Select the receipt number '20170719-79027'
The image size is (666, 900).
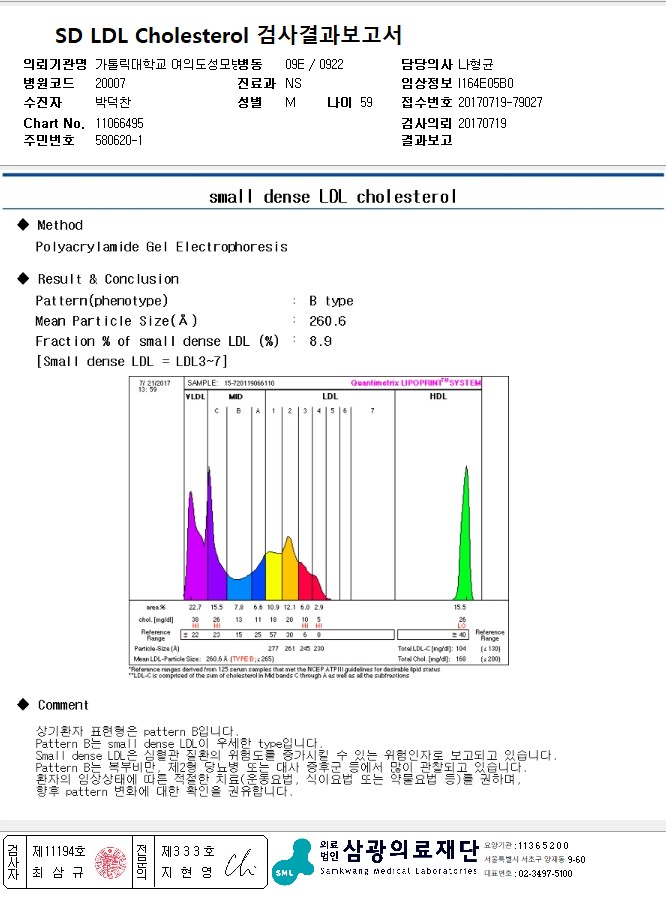[500, 102]
